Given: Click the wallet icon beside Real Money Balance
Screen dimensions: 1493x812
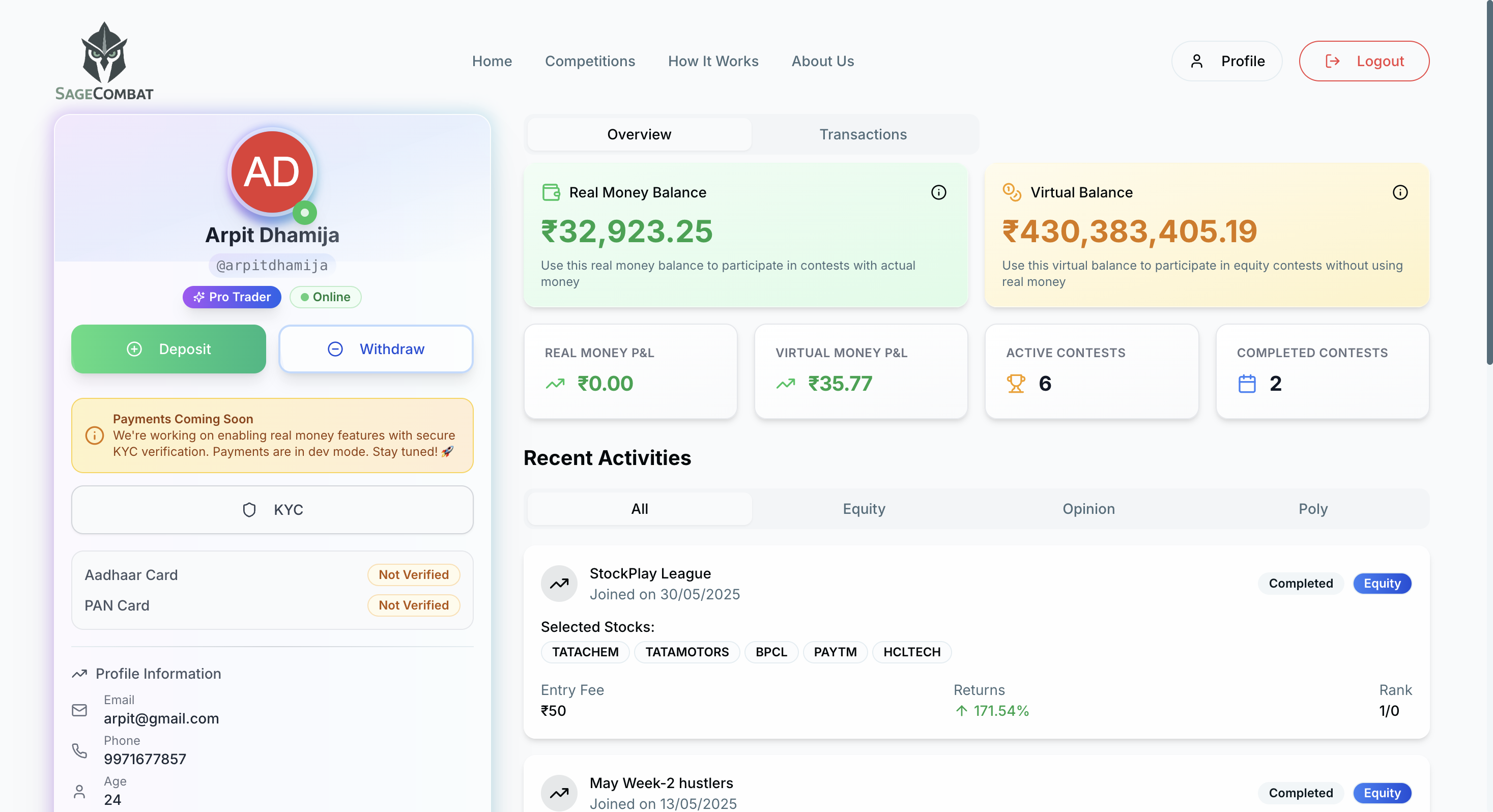Looking at the screenshot, I should coord(551,192).
